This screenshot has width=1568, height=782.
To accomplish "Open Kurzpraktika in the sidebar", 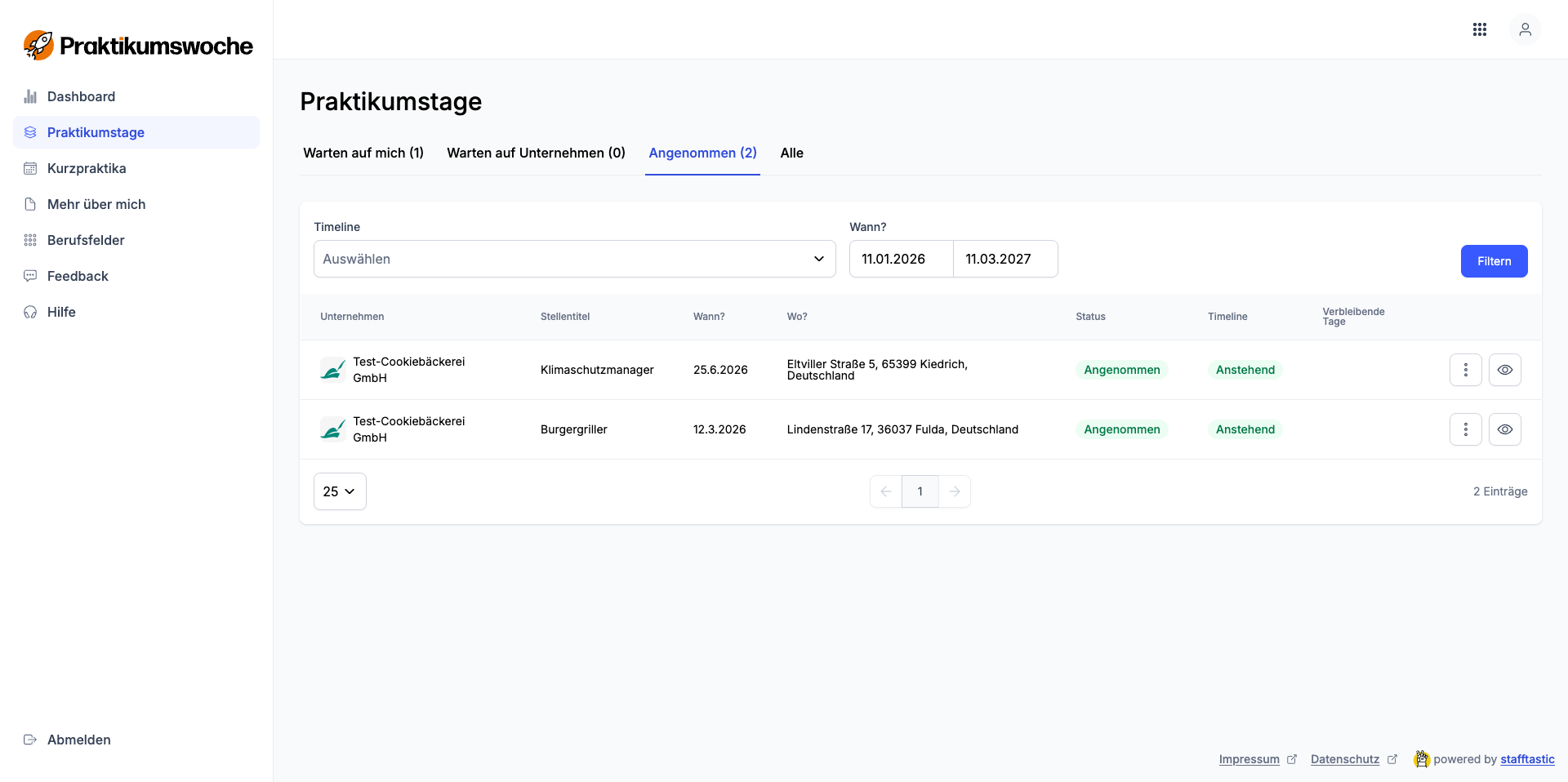I will click(87, 168).
